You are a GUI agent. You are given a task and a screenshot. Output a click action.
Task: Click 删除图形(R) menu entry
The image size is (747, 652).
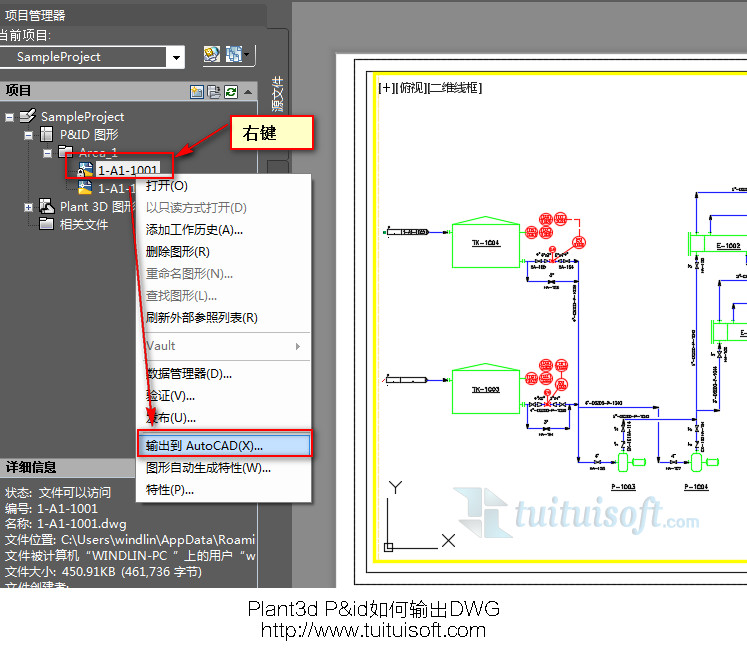click(178, 251)
